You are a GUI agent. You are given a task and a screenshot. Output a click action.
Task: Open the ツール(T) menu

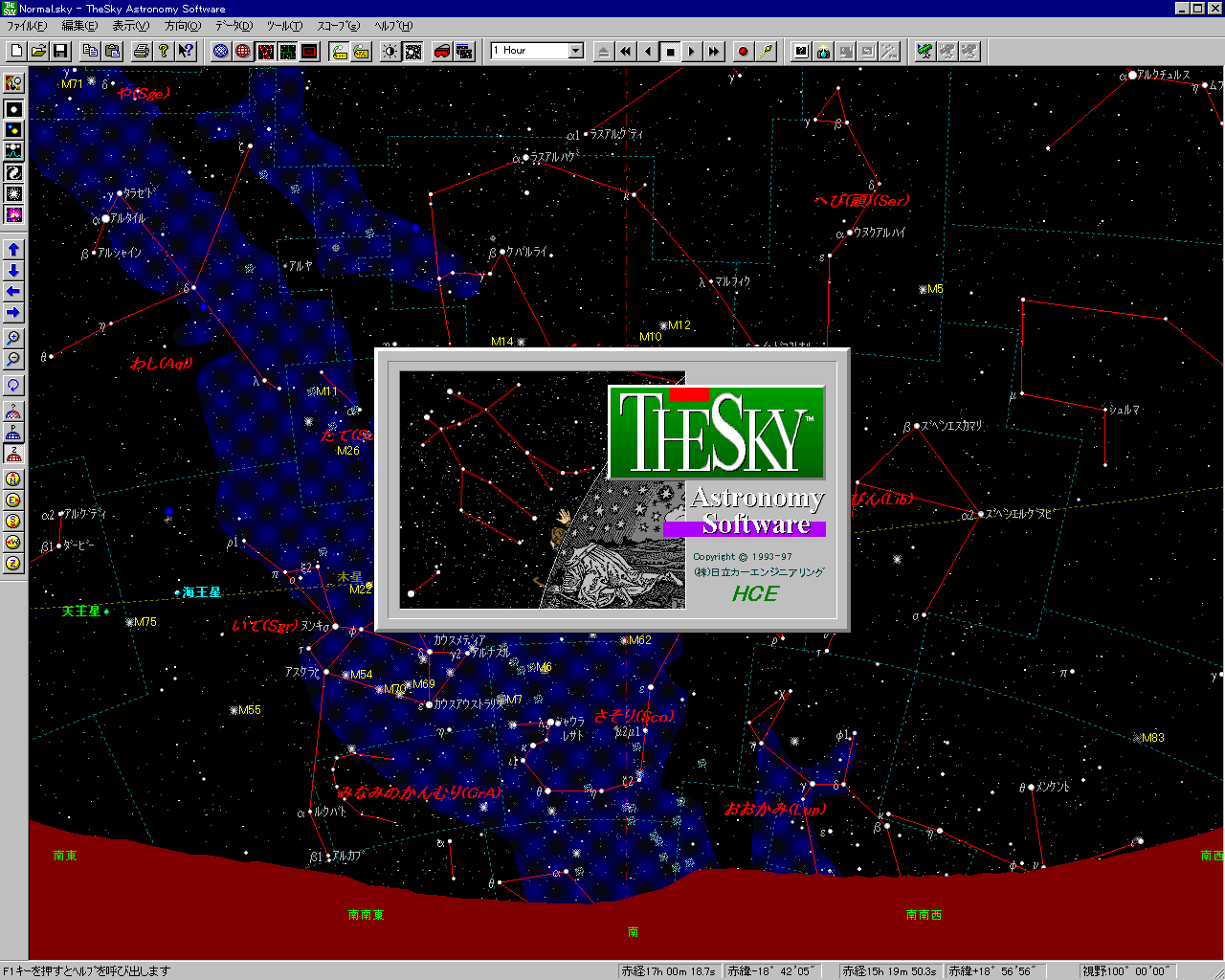coord(283,26)
